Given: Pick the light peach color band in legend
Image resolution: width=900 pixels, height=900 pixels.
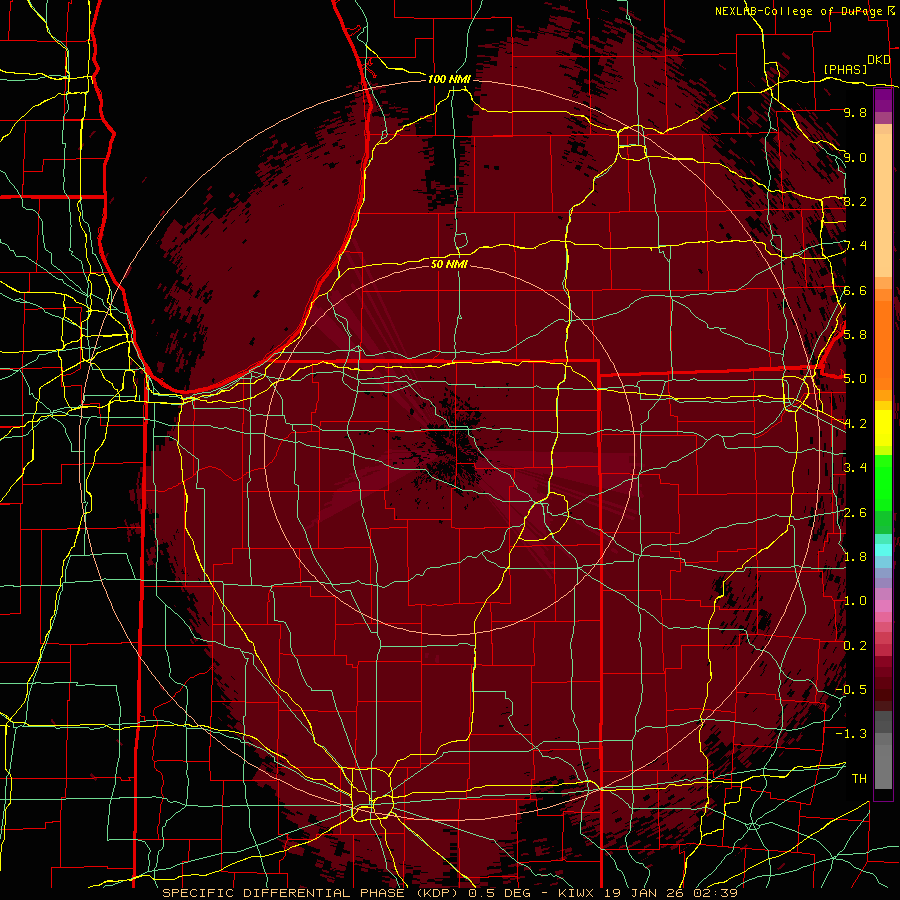Looking at the screenshot, I should point(883,205).
